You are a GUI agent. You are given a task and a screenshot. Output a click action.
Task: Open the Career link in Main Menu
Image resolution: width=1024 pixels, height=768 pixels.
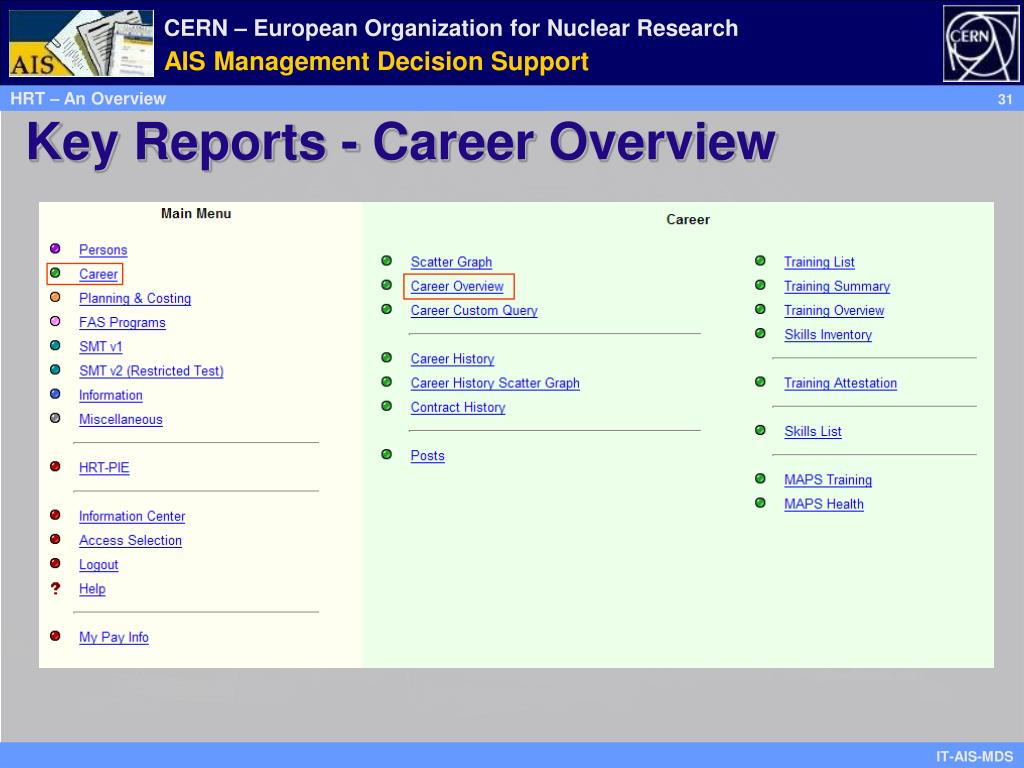[99, 274]
